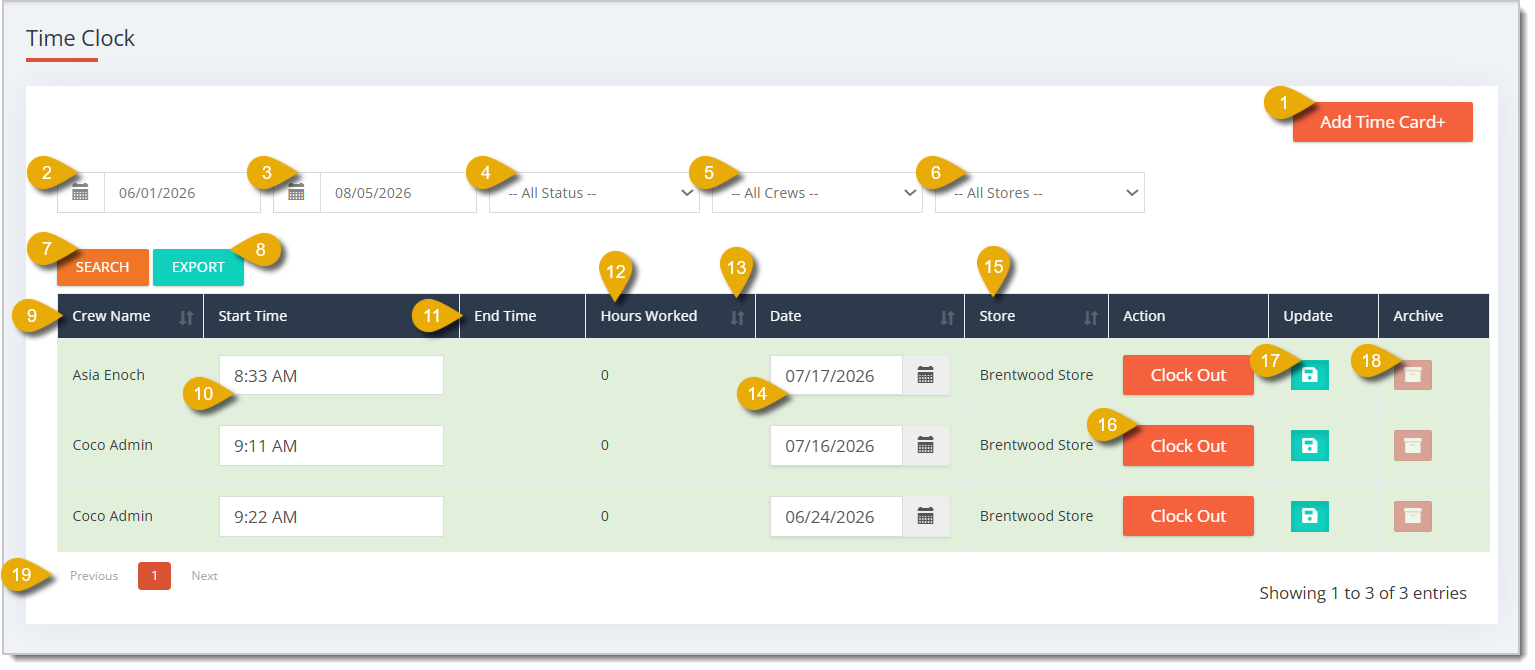Open calendar picker next to 07/16/2026
The height and width of the screenshot is (670, 1535).
(926, 446)
